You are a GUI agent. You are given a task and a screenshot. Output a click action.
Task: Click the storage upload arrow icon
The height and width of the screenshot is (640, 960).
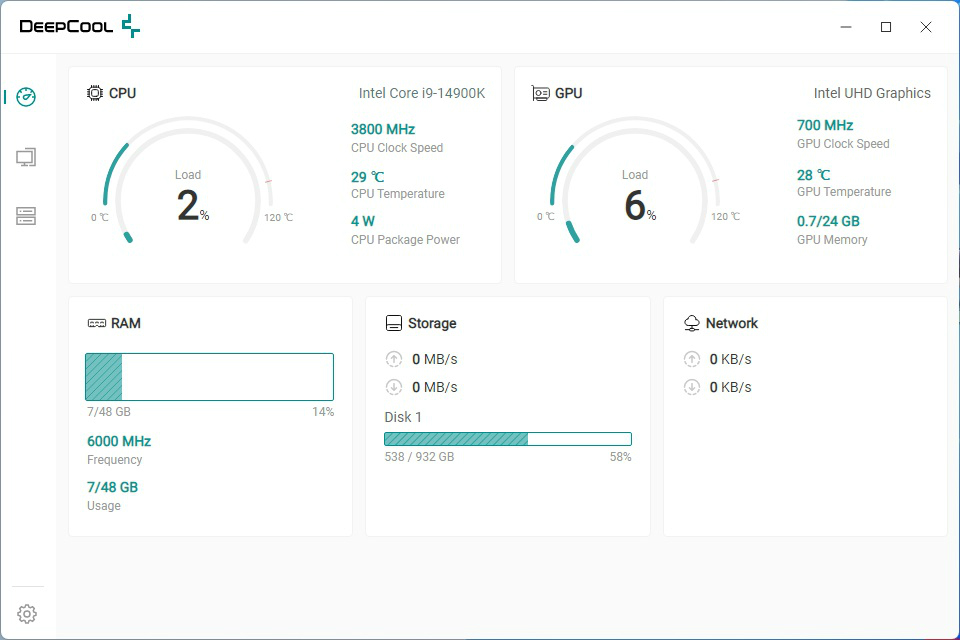click(x=394, y=359)
